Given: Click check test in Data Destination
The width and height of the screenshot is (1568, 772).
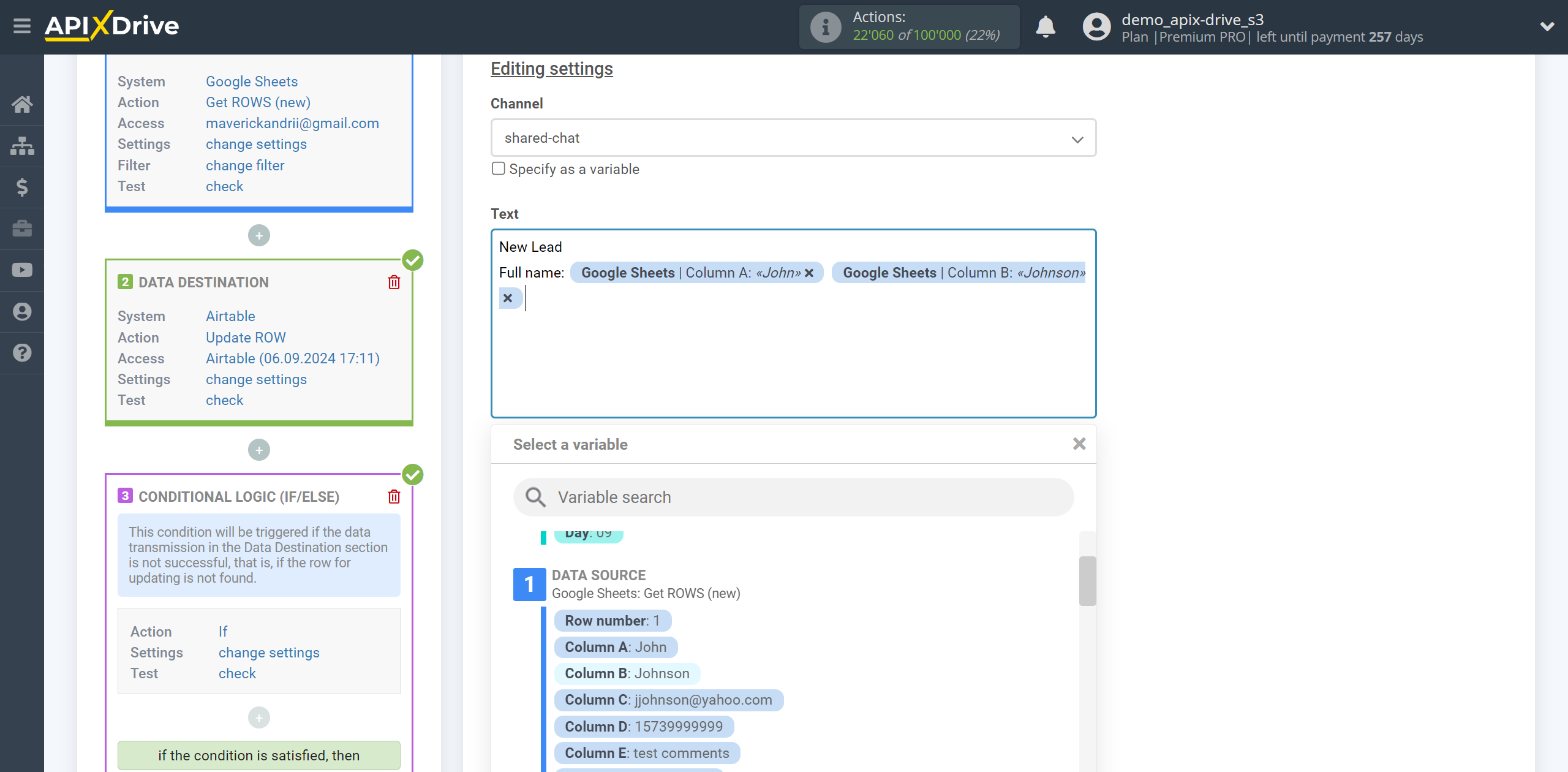Looking at the screenshot, I should pos(224,400).
